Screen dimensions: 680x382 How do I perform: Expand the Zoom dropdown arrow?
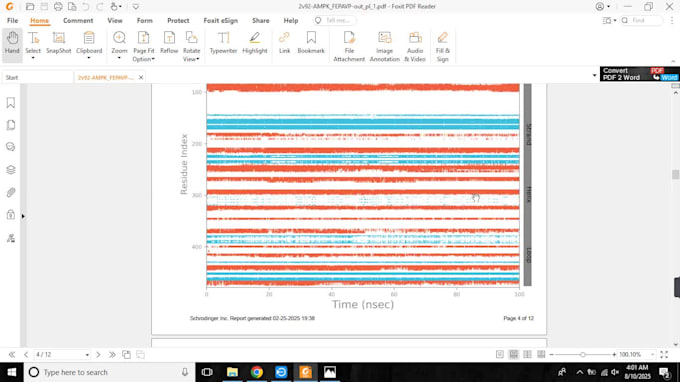click(119, 58)
